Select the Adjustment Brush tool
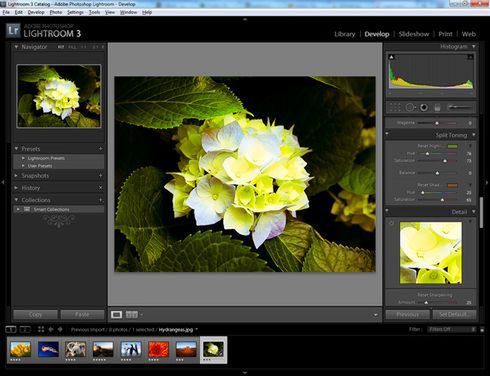Screen dimensions: 490x376 (460, 107)
